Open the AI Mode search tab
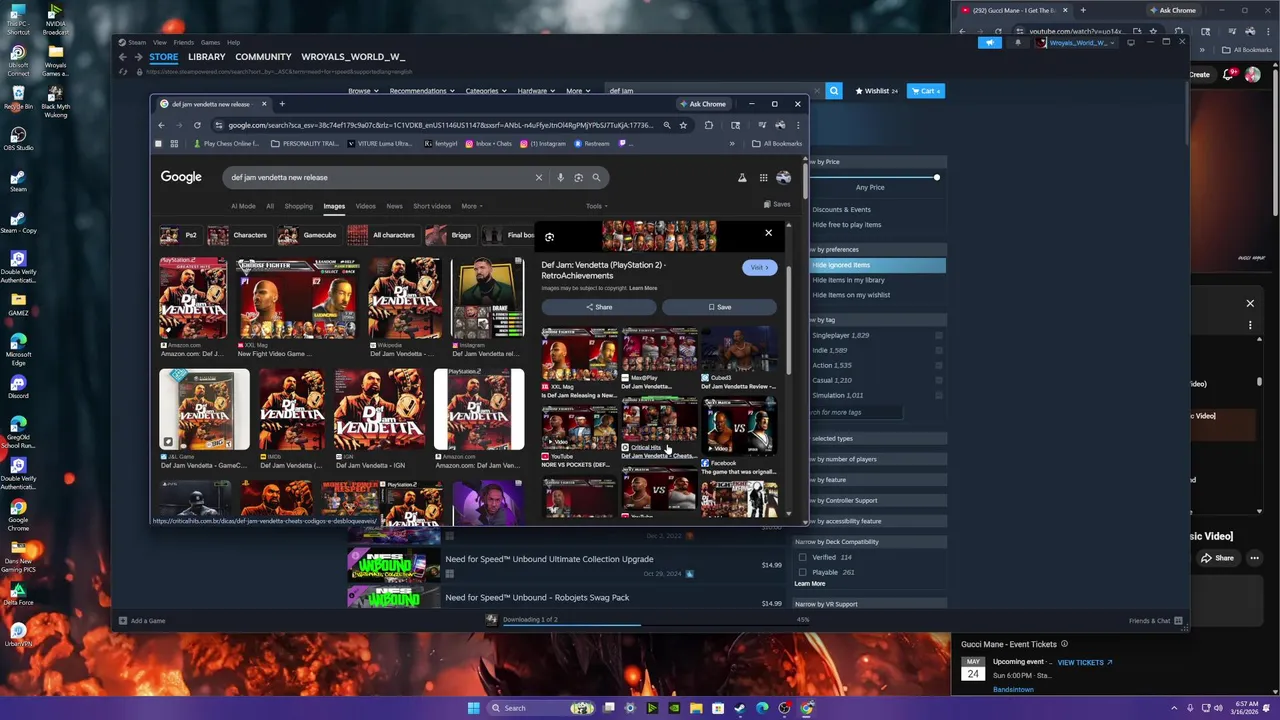 click(243, 206)
